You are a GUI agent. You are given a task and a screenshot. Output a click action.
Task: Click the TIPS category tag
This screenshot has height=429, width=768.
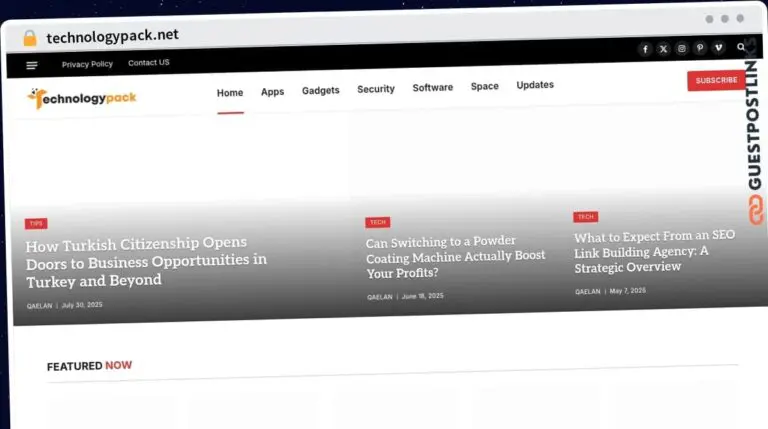pyautogui.click(x=36, y=223)
